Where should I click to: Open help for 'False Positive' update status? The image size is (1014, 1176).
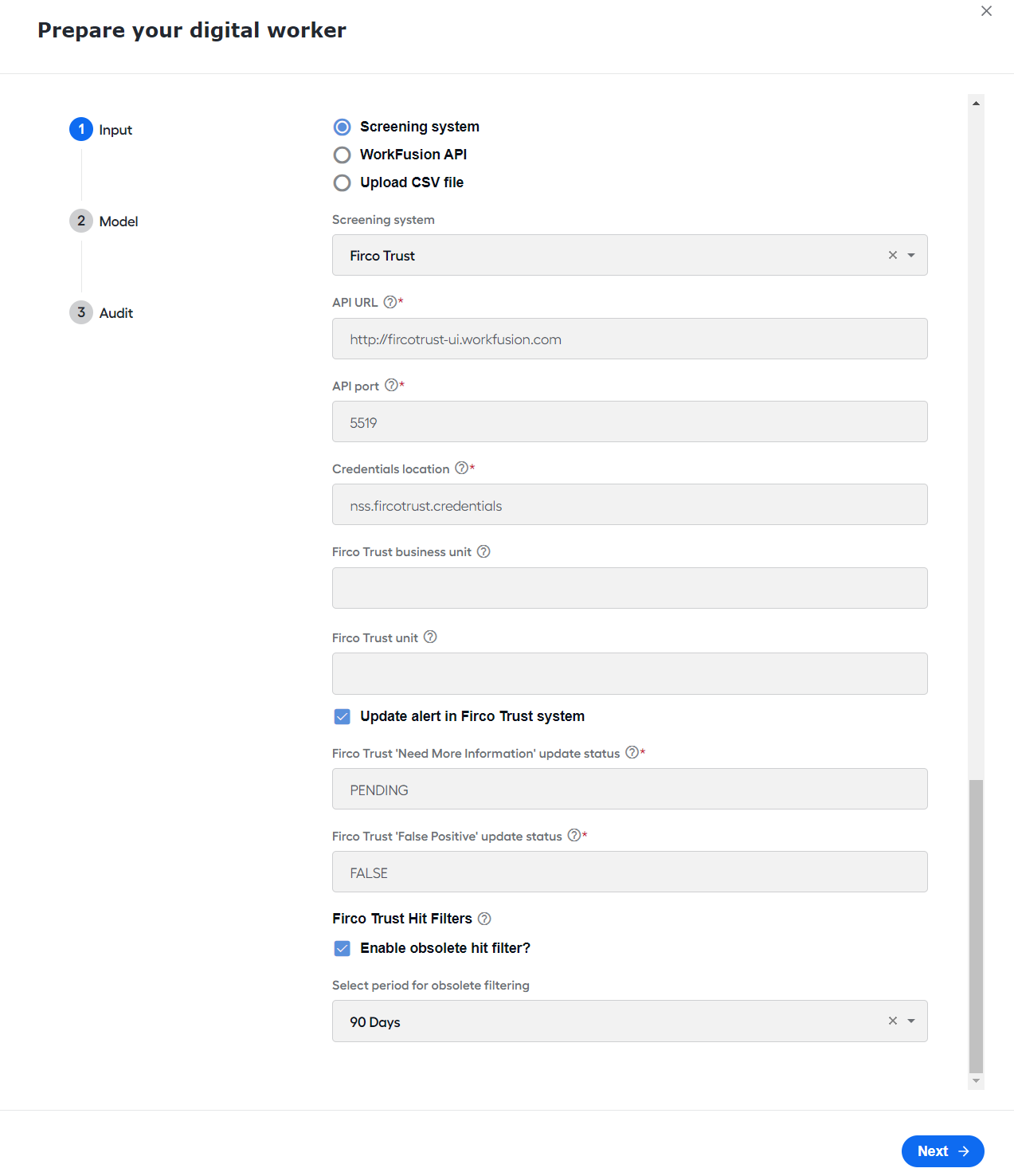pyautogui.click(x=574, y=835)
